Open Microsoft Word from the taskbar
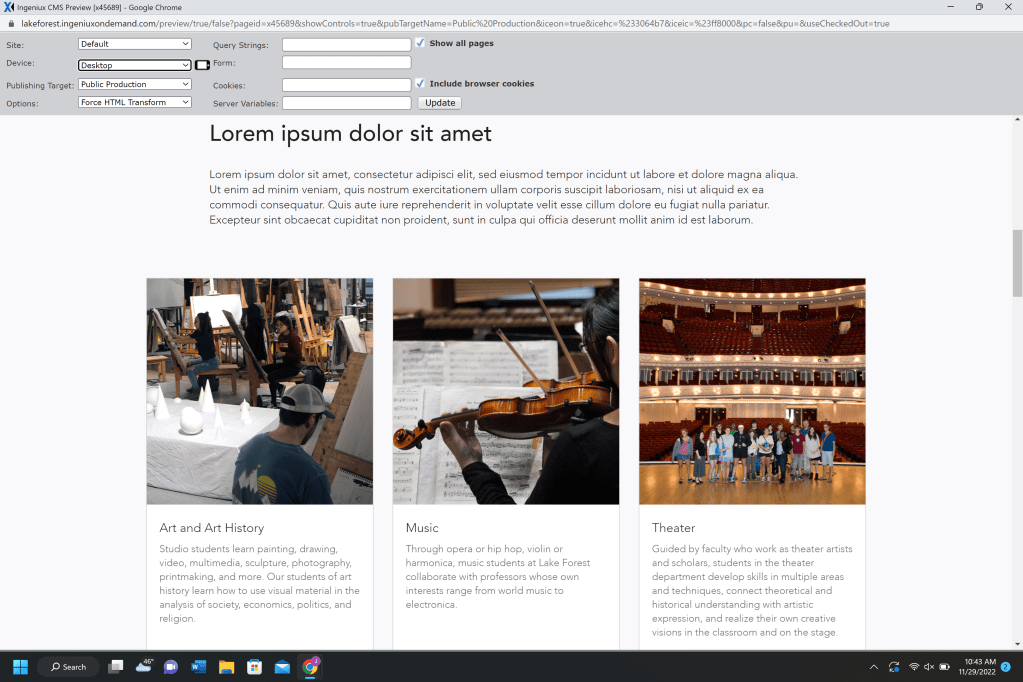 point(198,667)
